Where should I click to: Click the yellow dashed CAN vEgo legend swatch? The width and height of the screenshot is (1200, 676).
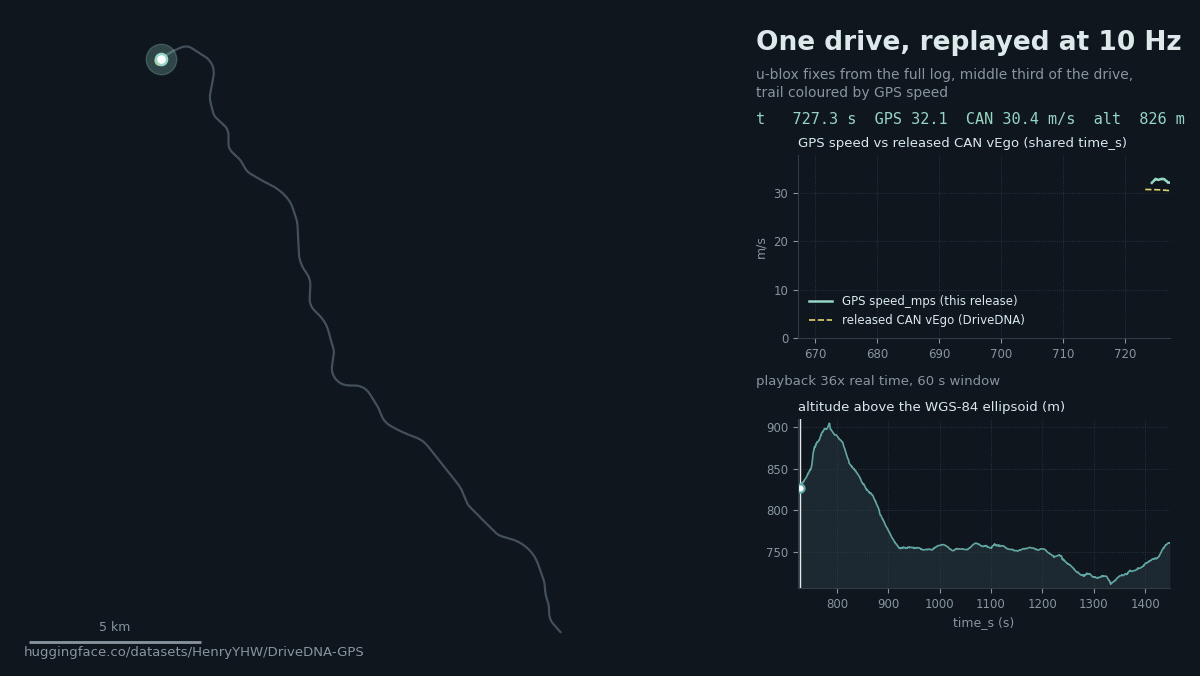tap(821, 320)
